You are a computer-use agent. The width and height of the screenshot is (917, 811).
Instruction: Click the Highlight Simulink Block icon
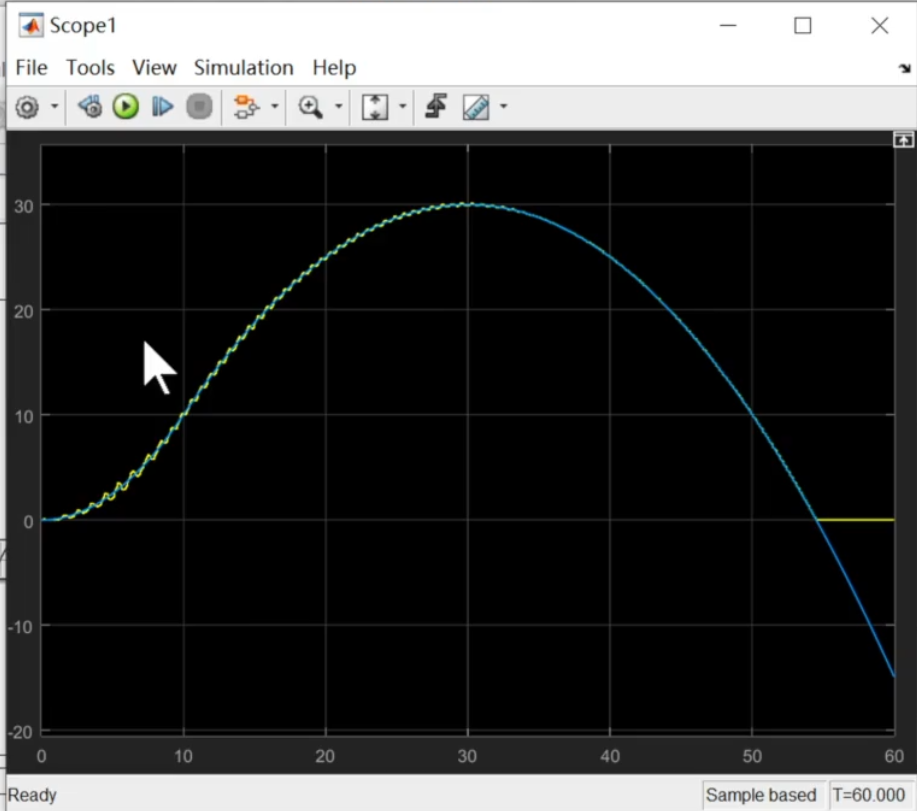click(246, 107)
